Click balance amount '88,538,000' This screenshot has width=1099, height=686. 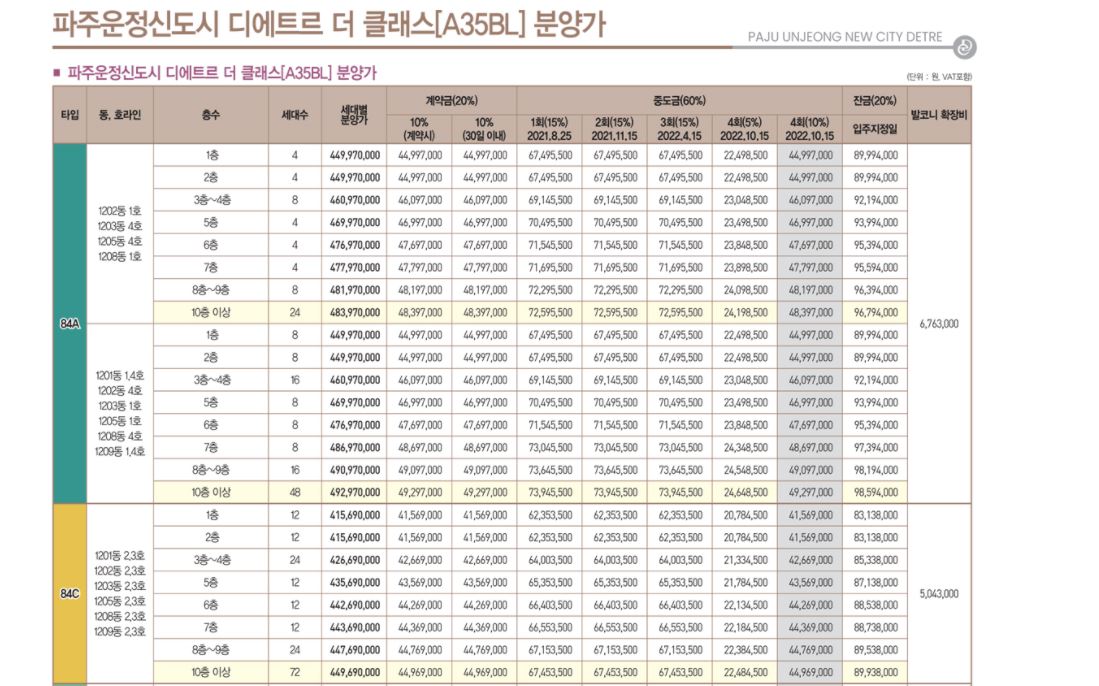click(875, 605)
